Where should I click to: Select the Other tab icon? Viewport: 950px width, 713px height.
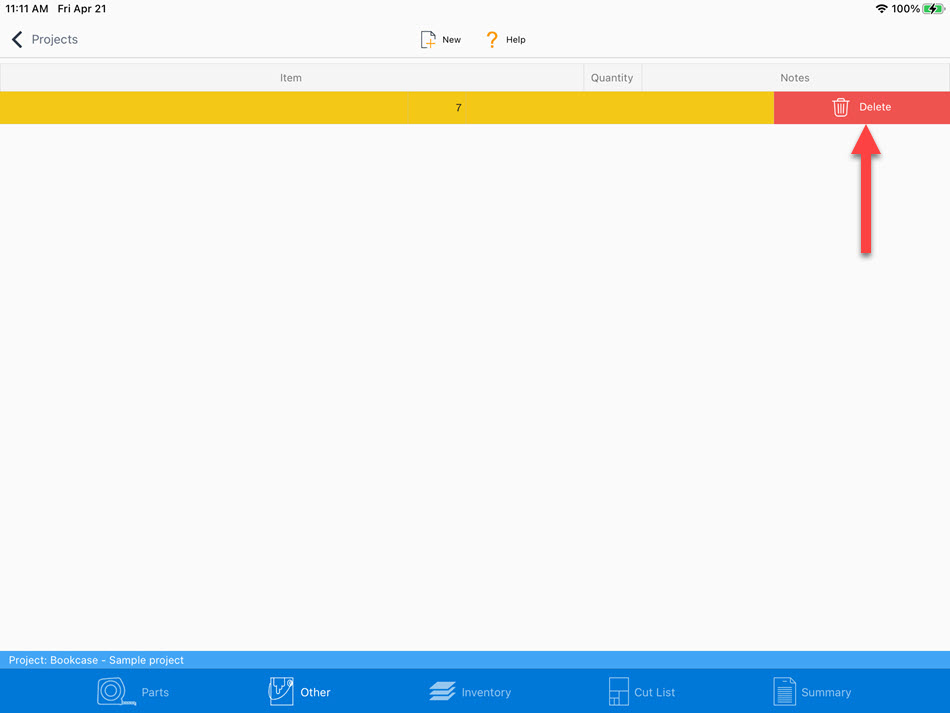tap(281, 691)
